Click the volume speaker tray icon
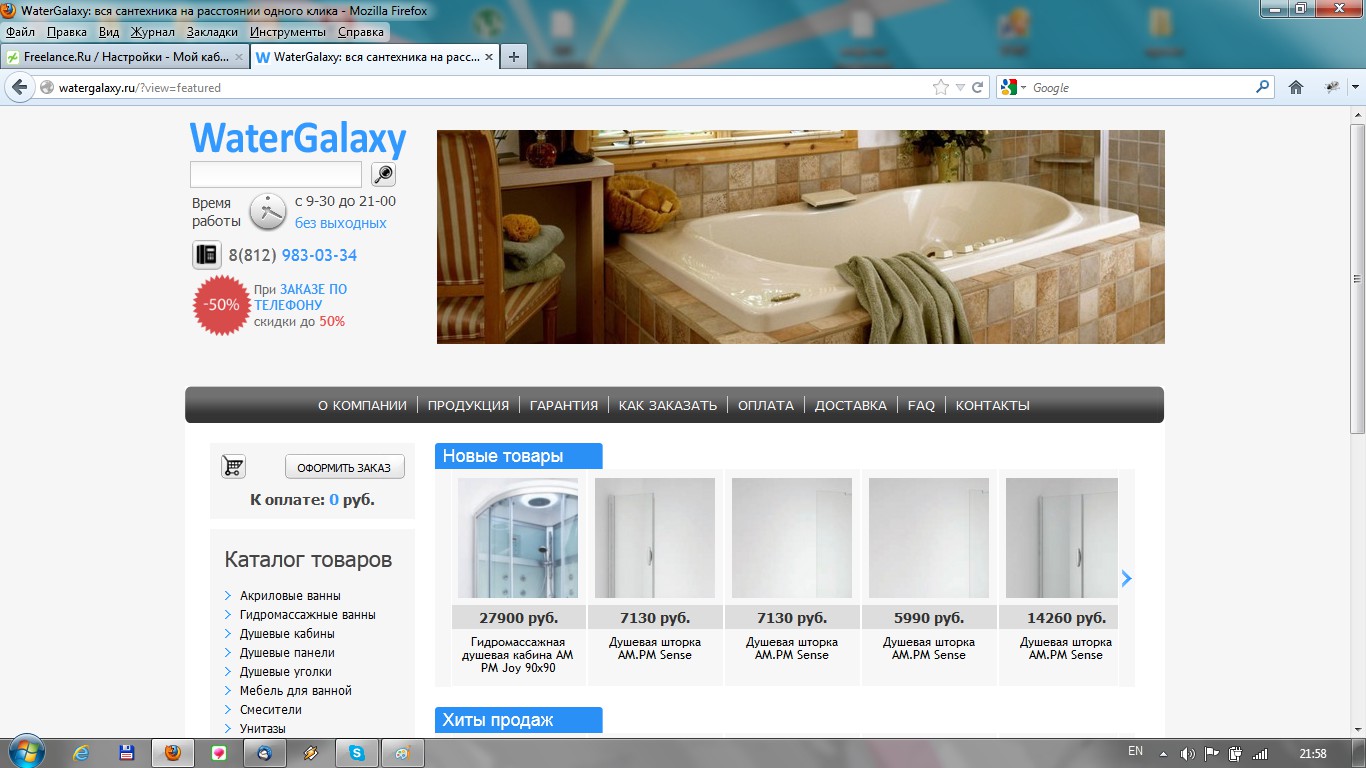The height and width of the screenshot is (768, 1366). pos(1188,754)
